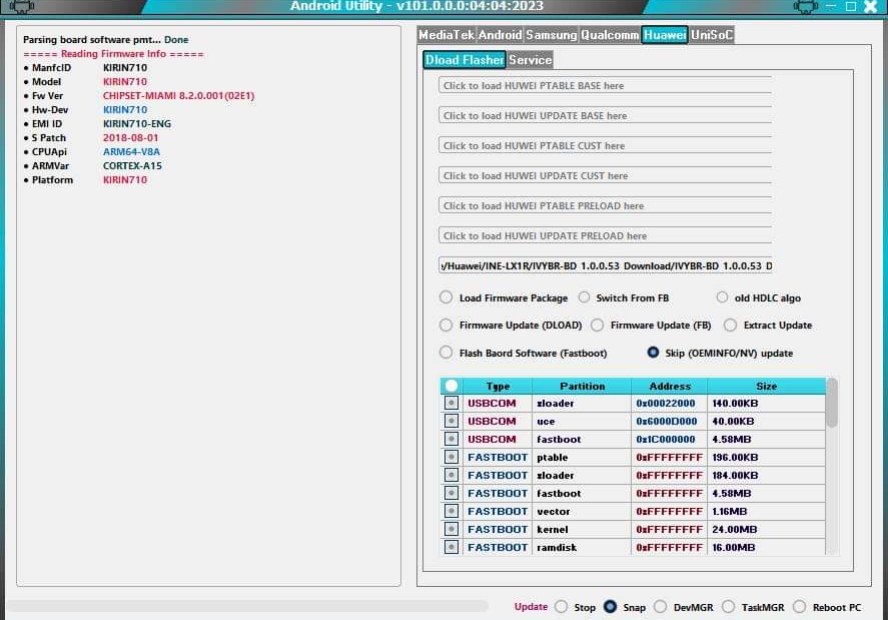Toggle the xloader USBCOM row checkbox
The width and height of the screenshot is (888, 620).
coord(451,403)
